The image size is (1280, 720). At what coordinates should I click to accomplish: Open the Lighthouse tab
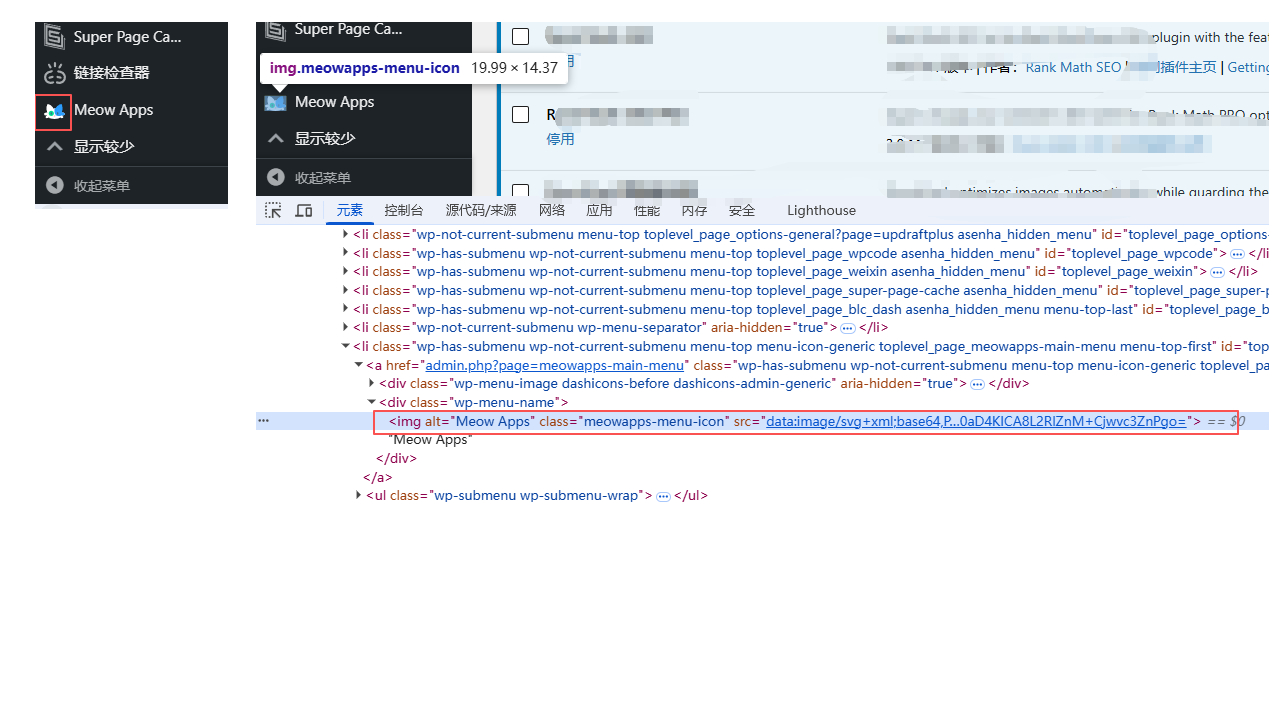[821, 210]
